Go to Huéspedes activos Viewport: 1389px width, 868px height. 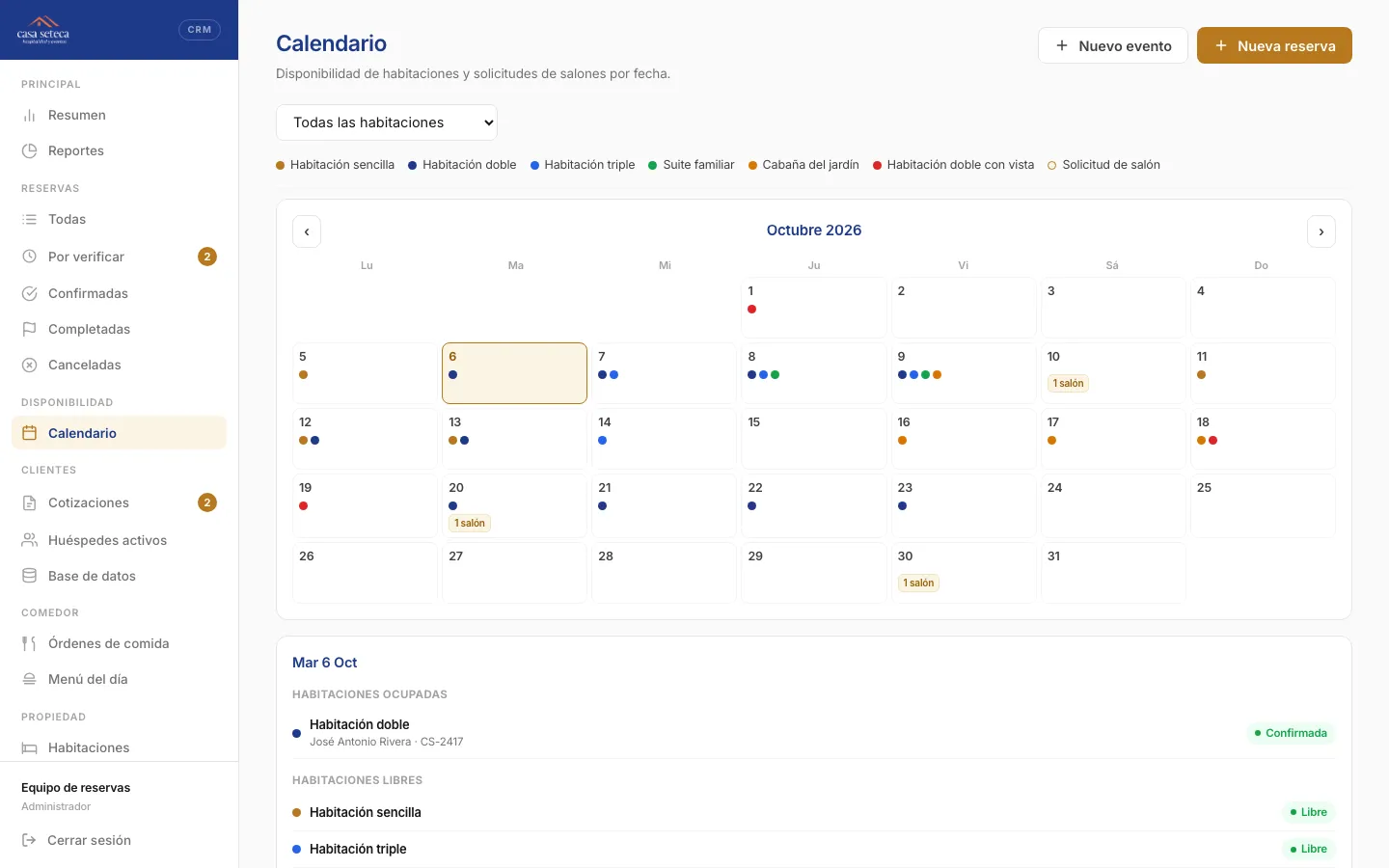[119, 540]
